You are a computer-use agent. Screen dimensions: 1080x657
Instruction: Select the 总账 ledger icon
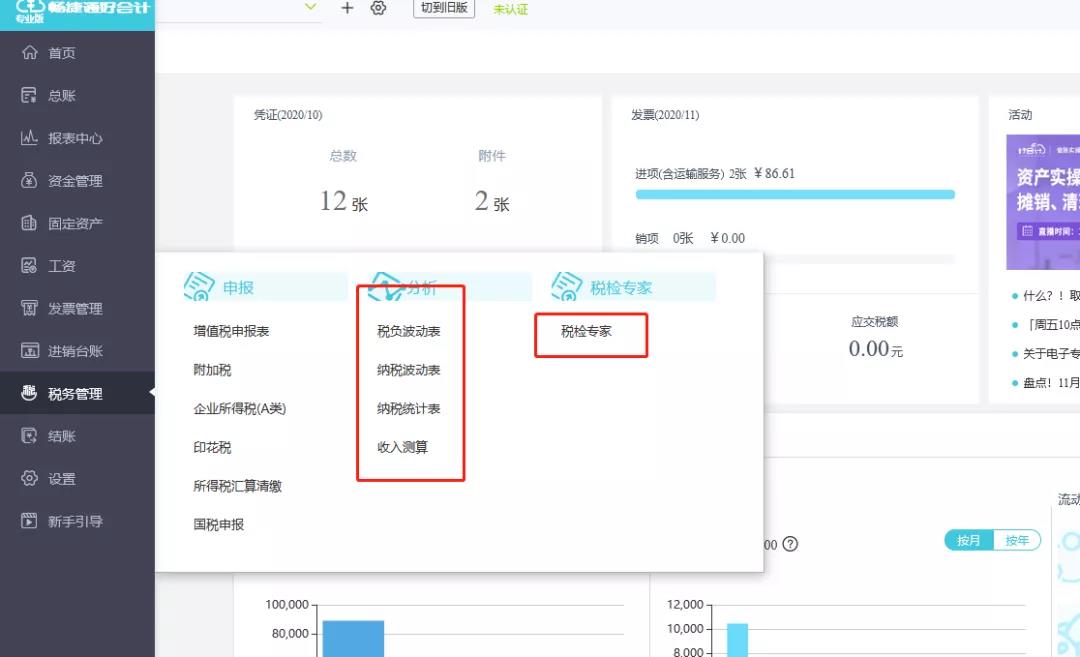(29, 95)
